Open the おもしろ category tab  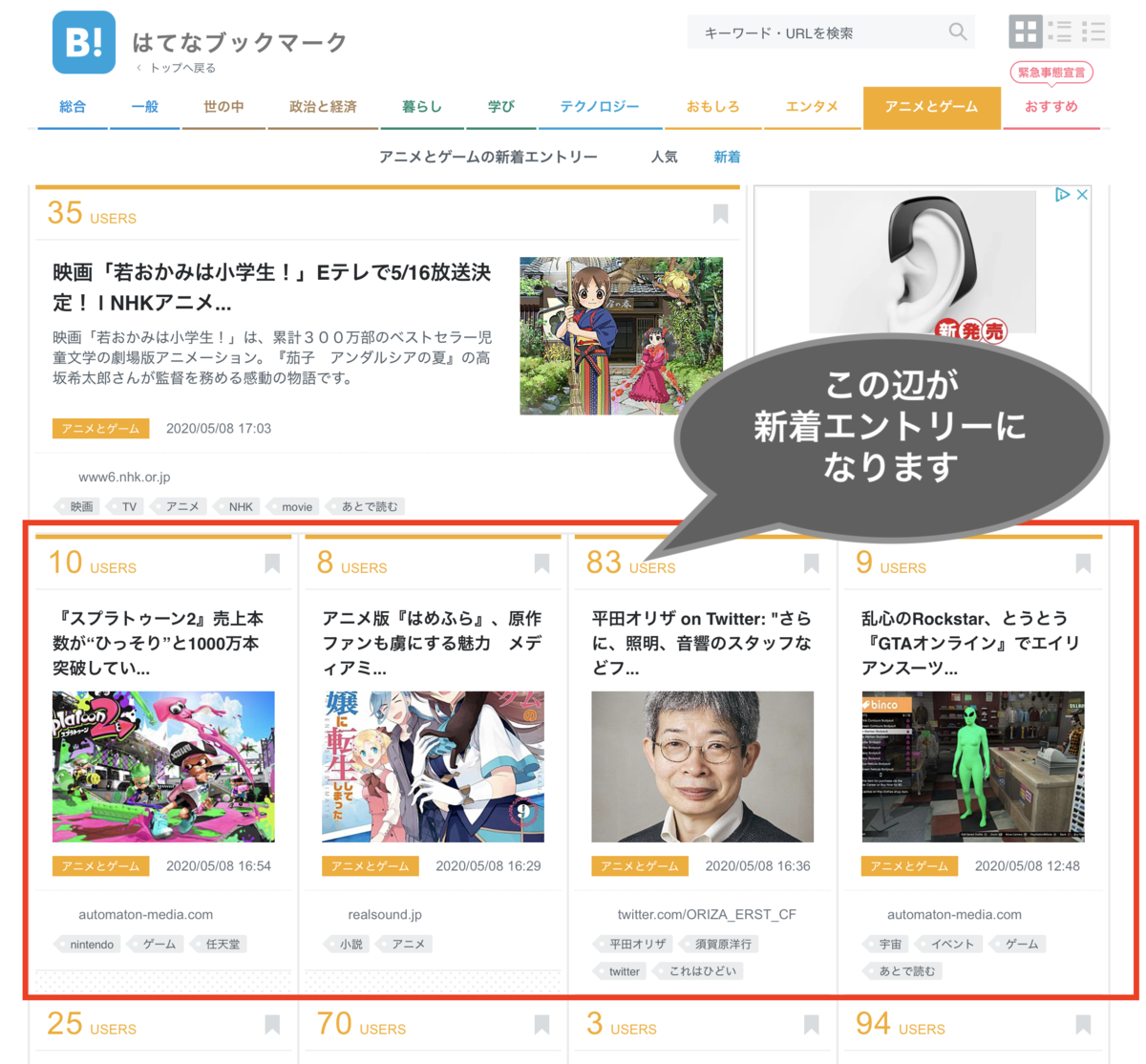[x=712, y=107]
